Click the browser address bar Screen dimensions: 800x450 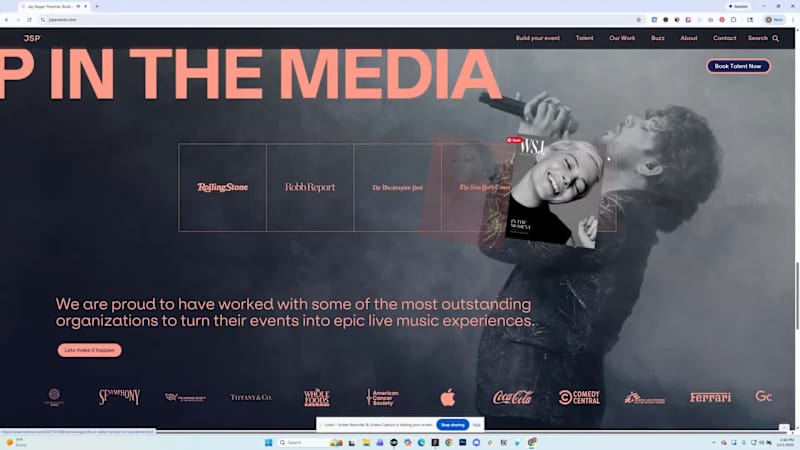coord(337,19)
